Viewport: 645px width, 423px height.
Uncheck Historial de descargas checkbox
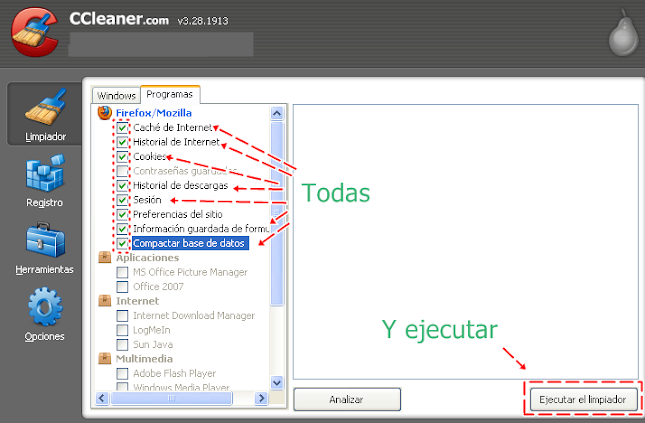(122, 185)
